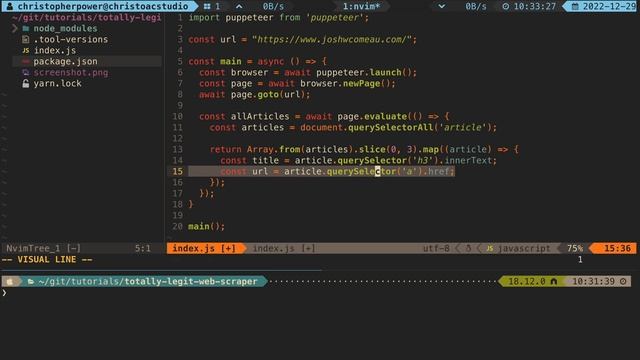Select the inactive index.js [+] statusline label

pyautogui.click(x=284, y=248)
